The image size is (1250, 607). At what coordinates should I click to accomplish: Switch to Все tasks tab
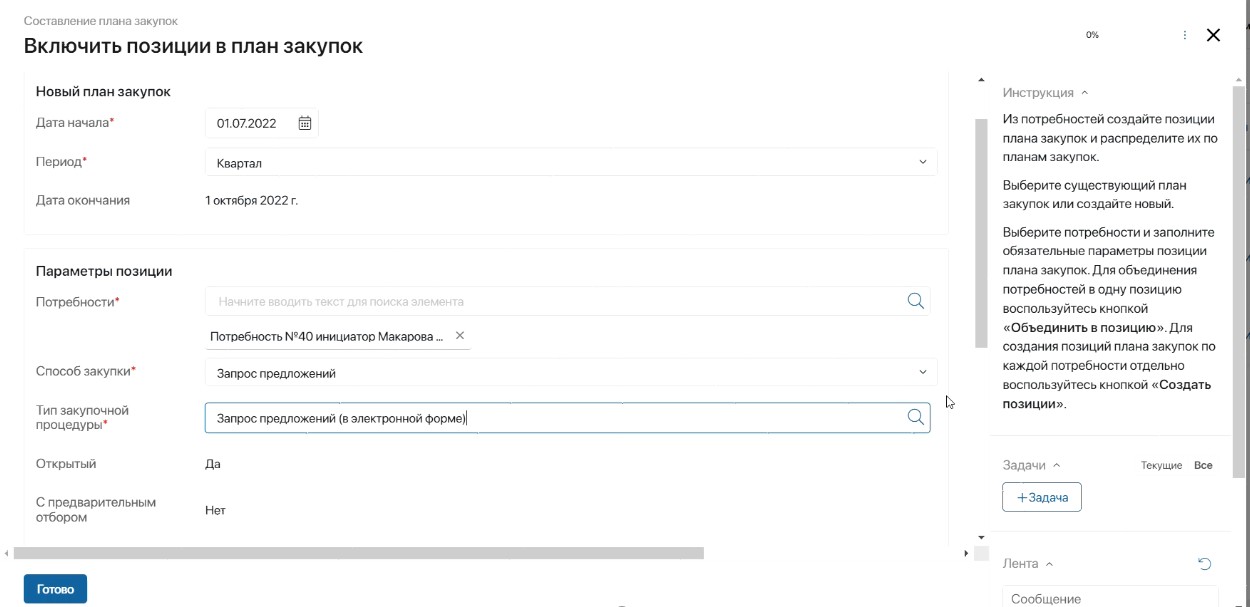(1203, 466)
